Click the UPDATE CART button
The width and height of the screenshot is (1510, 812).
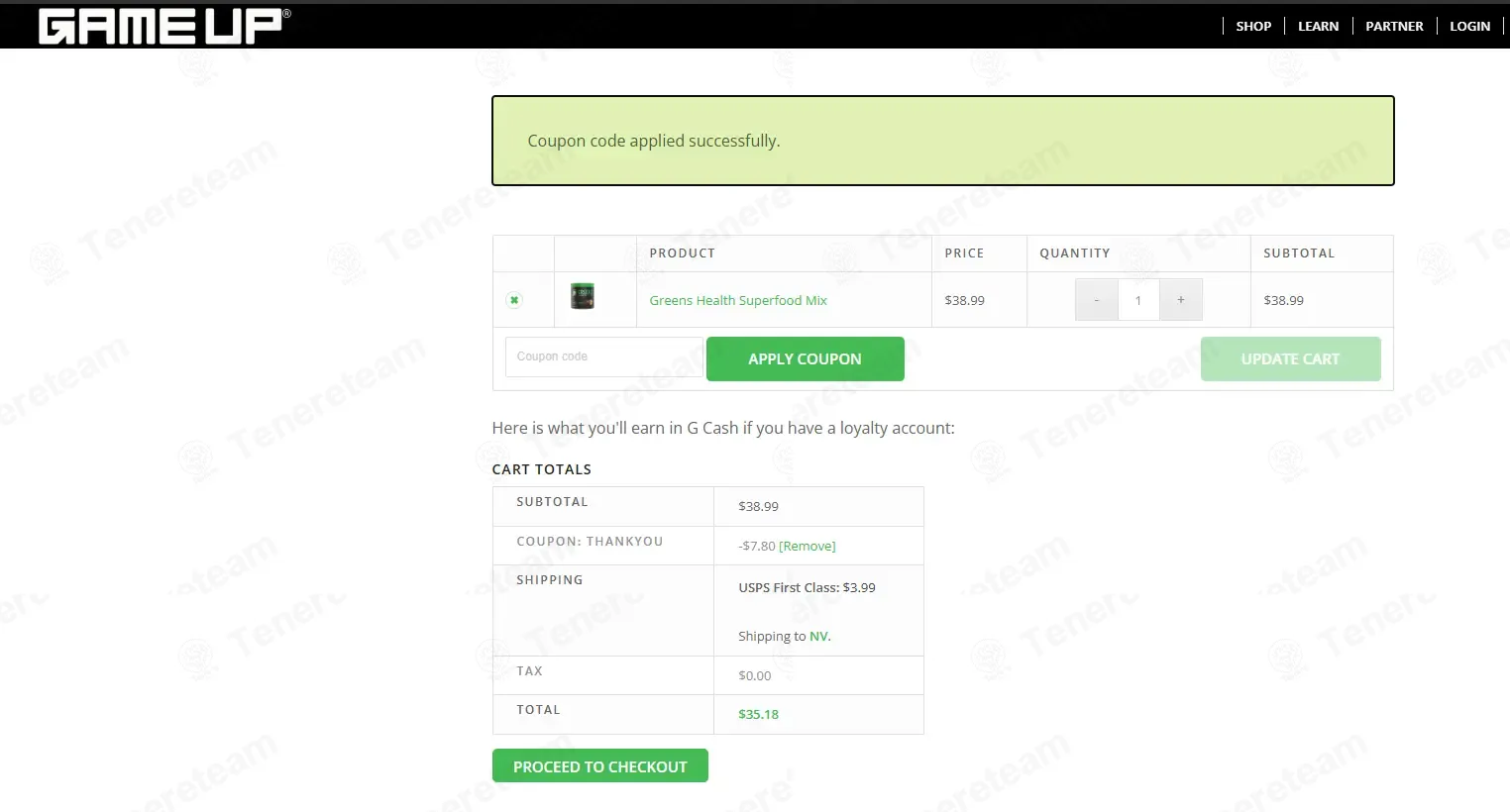pyautogui.click(x=1290, y=358)
